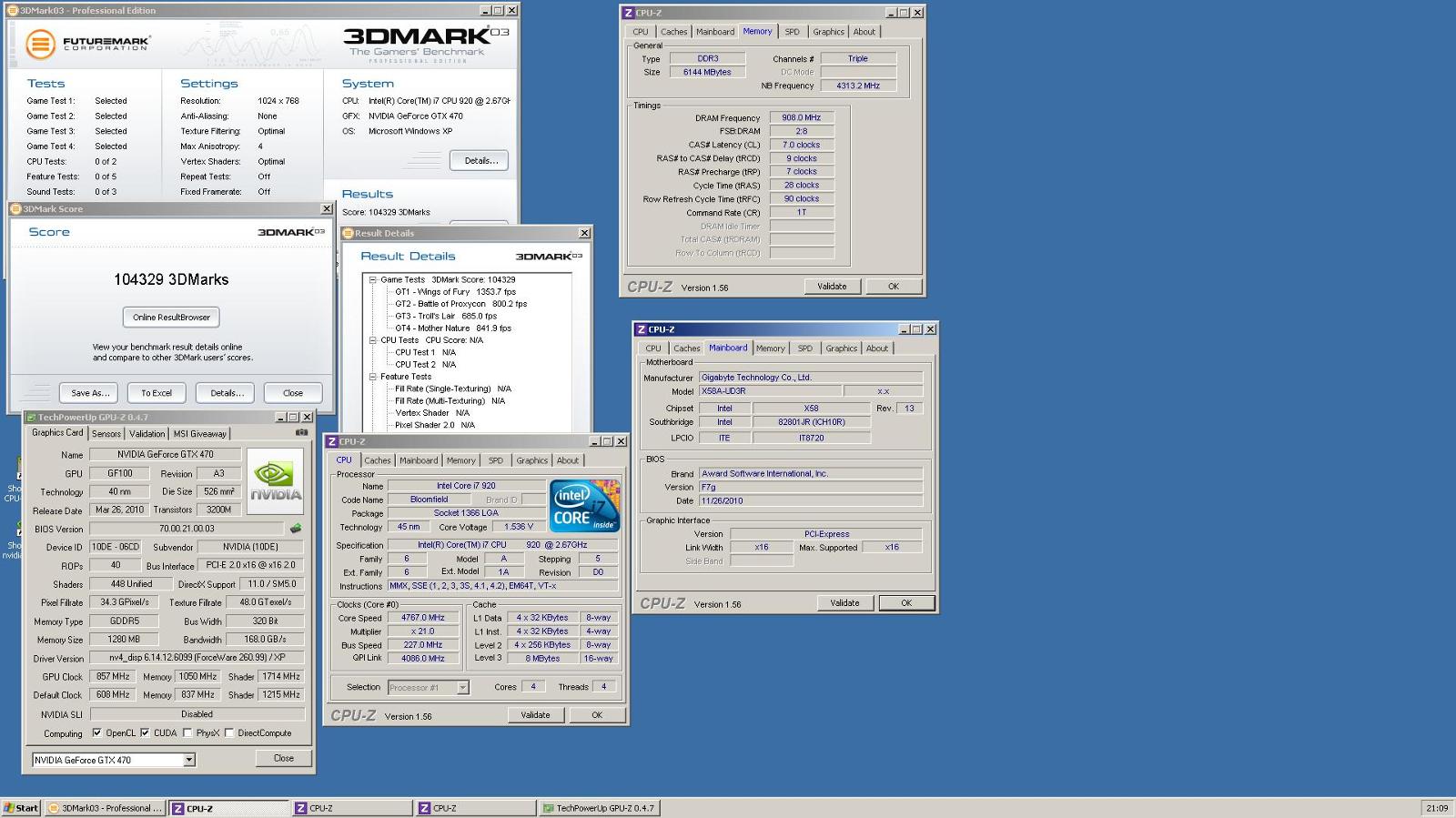Enable the DirectCompute checkbox
1456x818 pixels.
click(x=229, y=732)
